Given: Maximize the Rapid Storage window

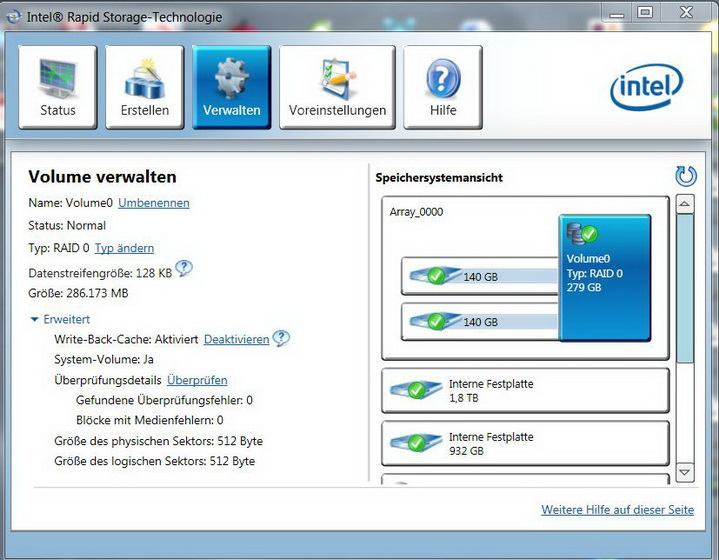Looking at the screenshot, I should (x=645, y=12).
